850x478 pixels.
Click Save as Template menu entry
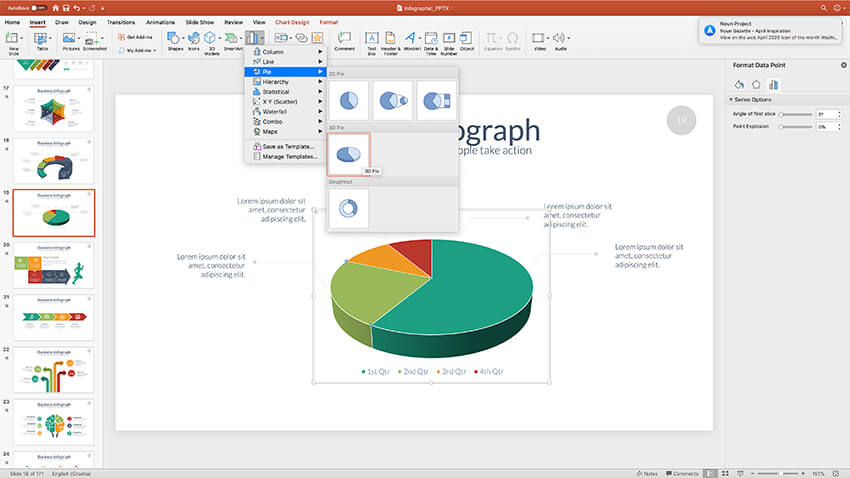click(289, 146)
